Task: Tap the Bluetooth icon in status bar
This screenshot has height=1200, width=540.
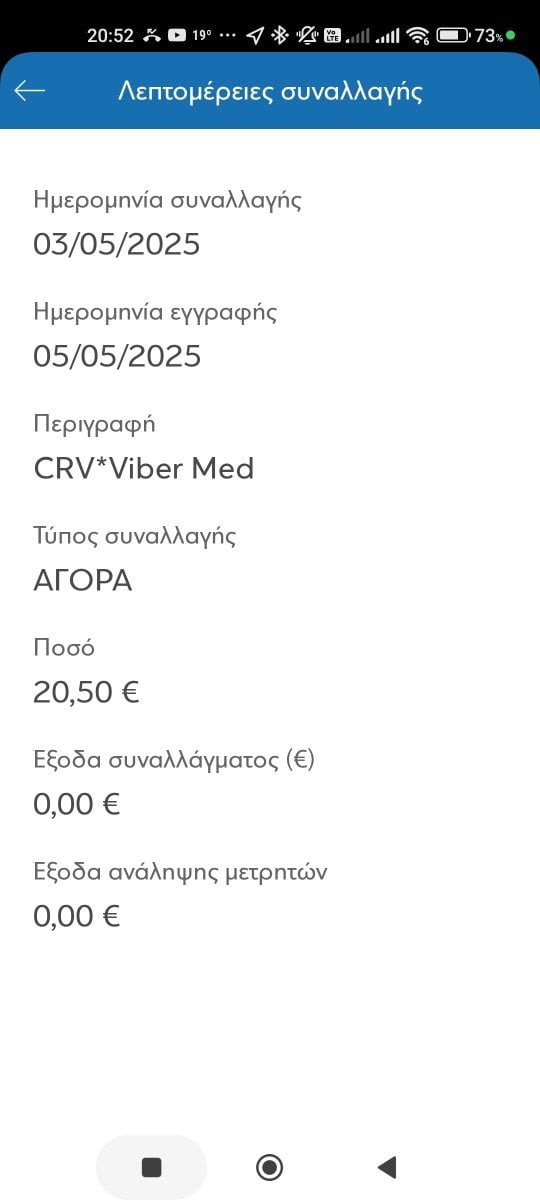Action: click(x=280, y=35)
